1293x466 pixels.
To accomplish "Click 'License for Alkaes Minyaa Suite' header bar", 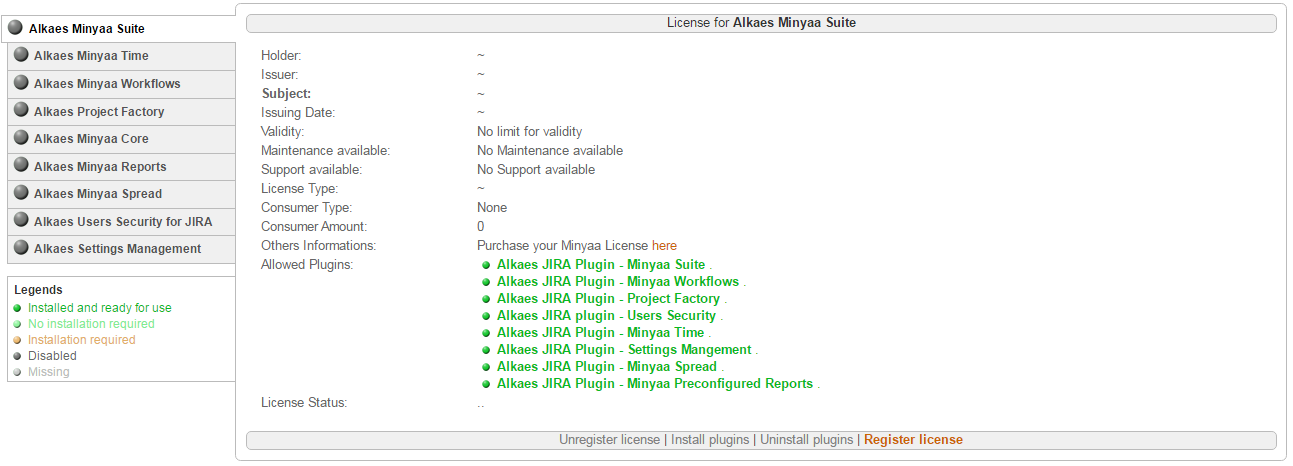I will pyautogui.click(x=761, y=22).
